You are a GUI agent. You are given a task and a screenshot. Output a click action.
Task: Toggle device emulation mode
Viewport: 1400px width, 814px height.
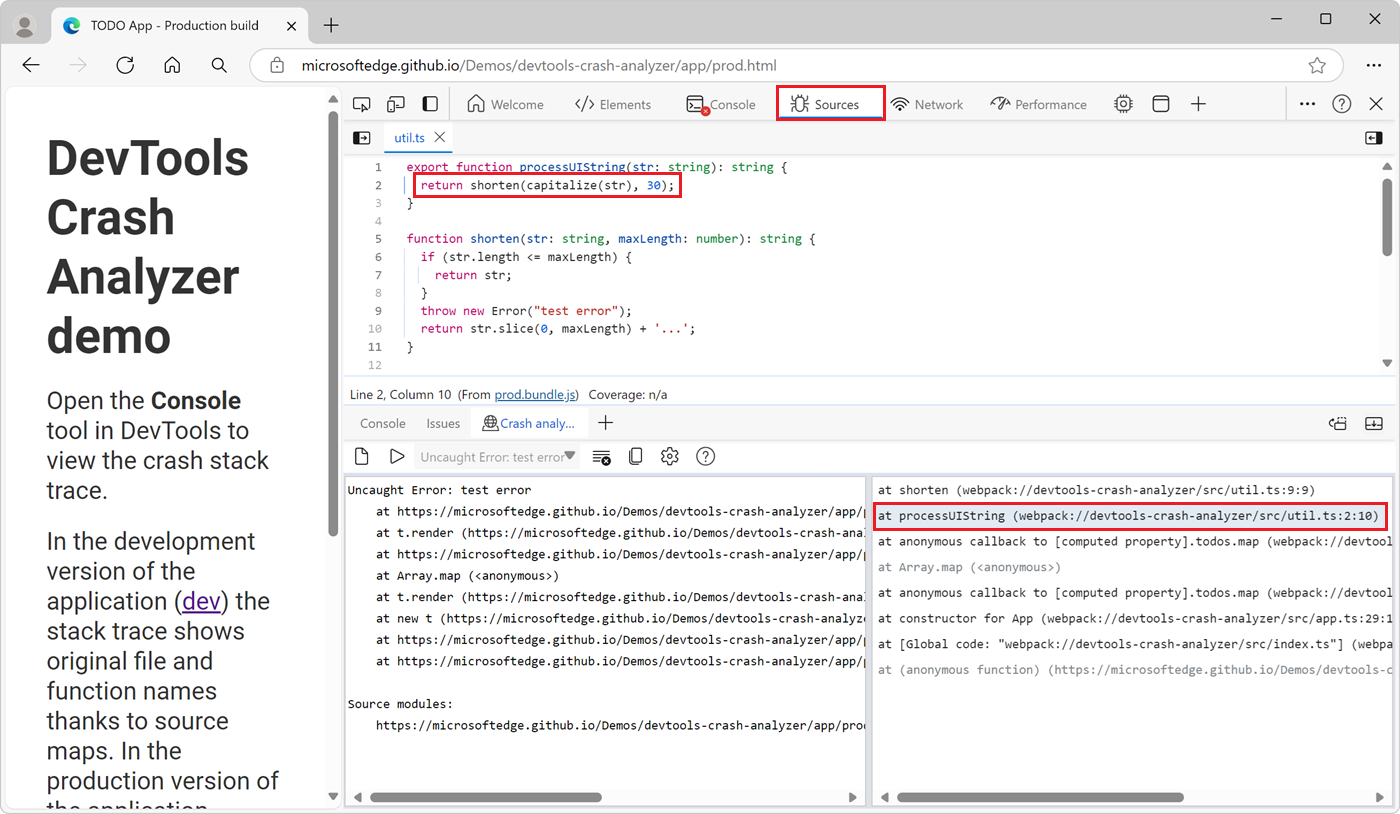(396, 103)
